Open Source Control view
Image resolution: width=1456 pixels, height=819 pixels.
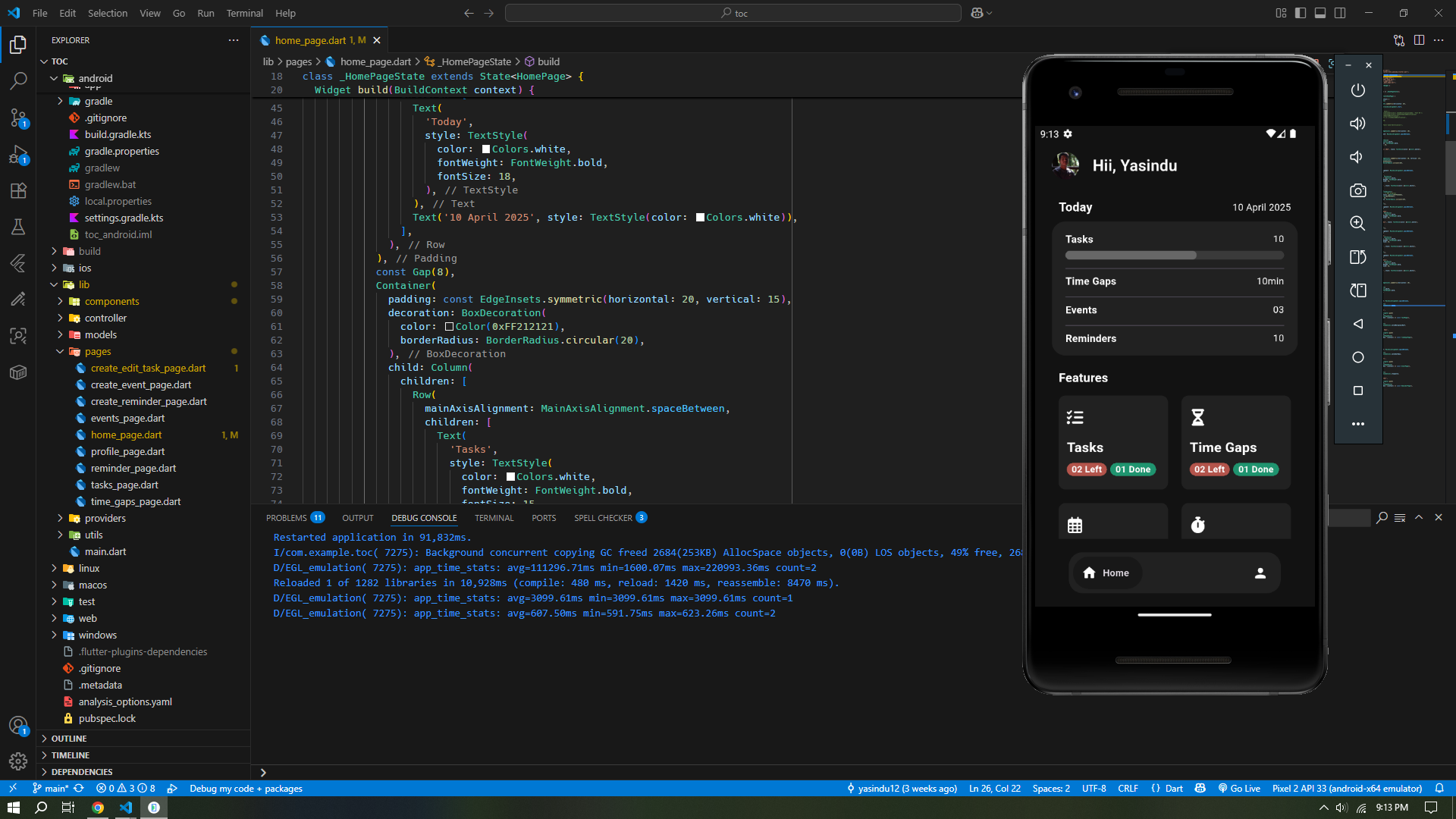pyautogui.click(x=18, y=118)
